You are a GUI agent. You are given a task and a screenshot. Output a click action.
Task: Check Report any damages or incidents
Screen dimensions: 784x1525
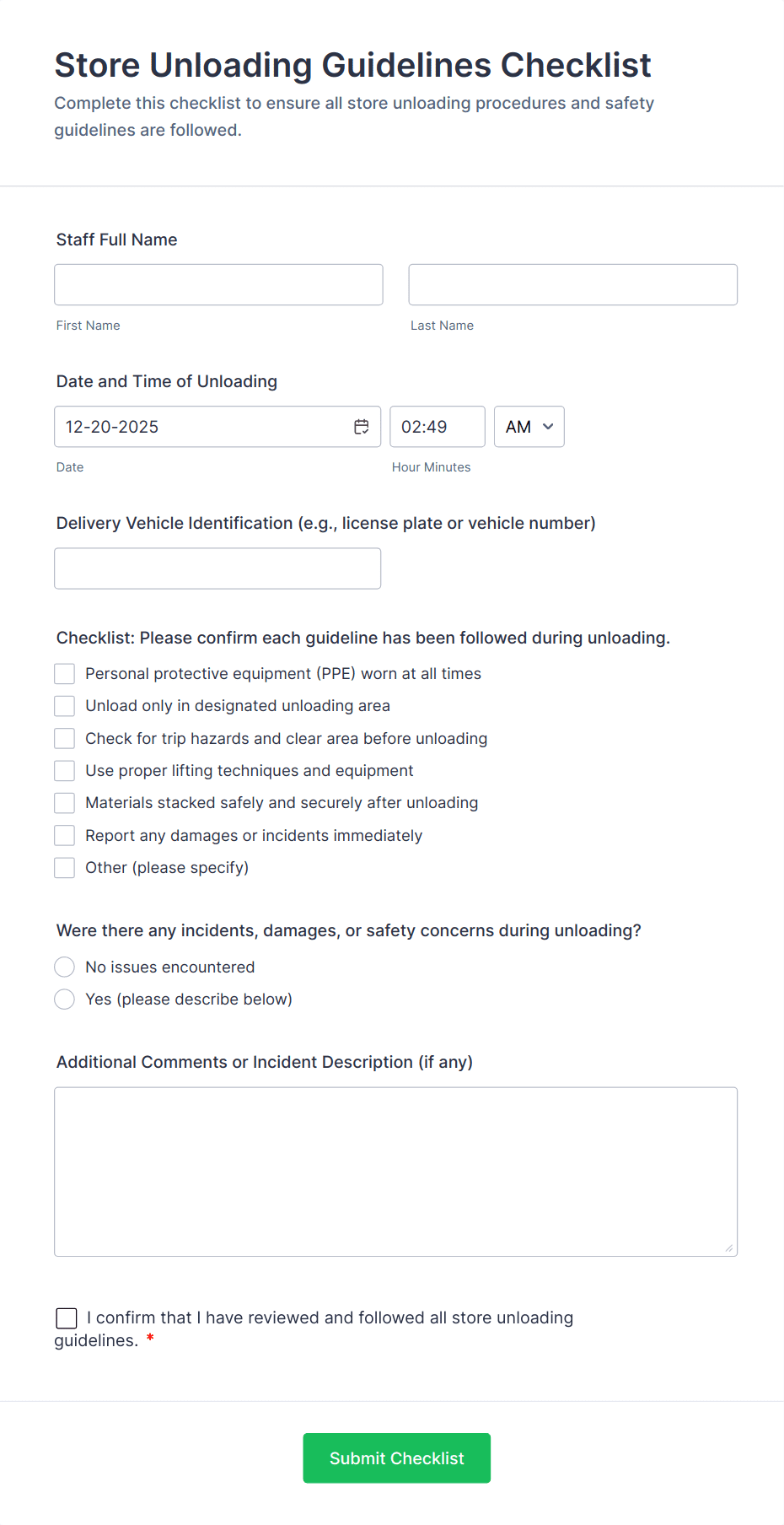pyautogui.click(x=65, y=836)
